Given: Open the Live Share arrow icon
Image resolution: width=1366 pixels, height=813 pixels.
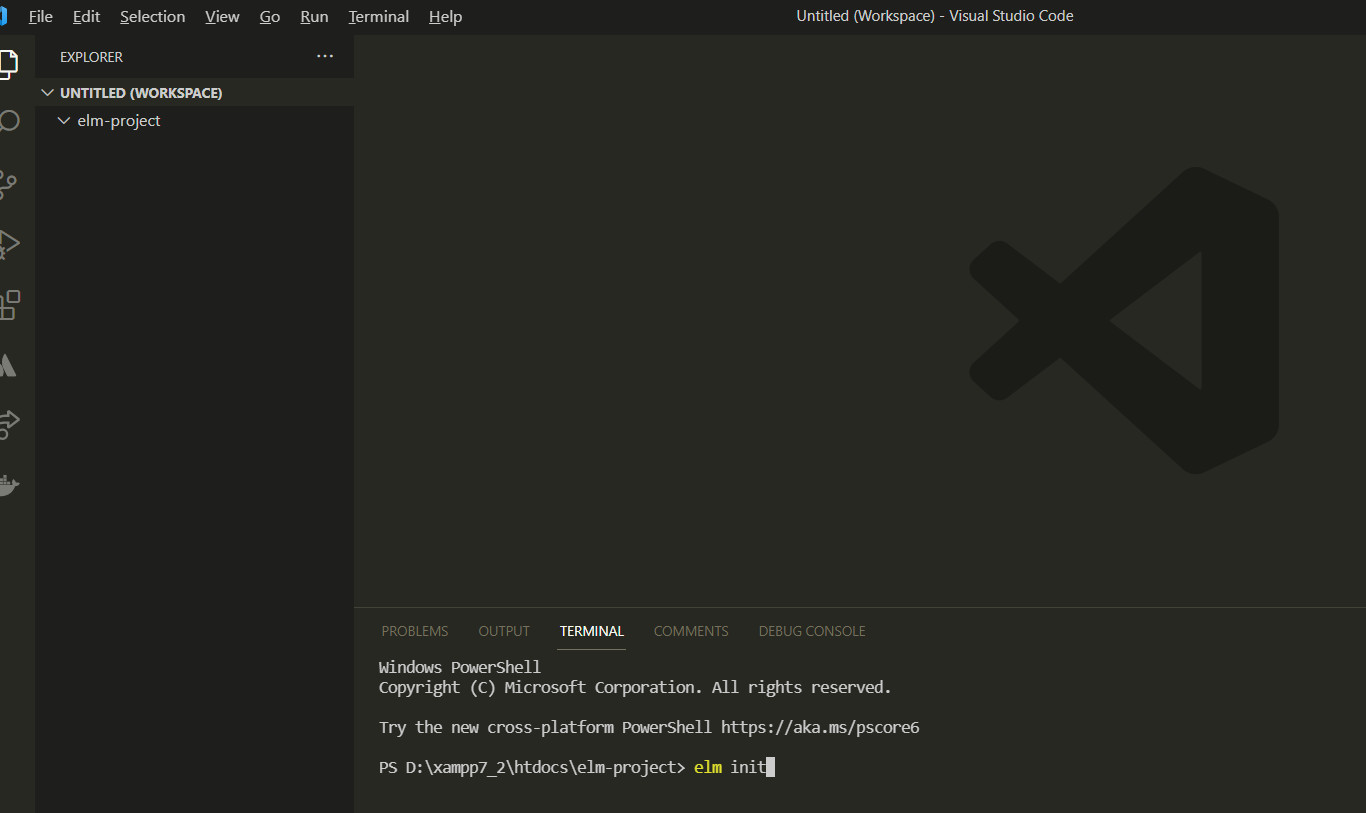Looking at the screenshot, I should click(x=9, y=424).
